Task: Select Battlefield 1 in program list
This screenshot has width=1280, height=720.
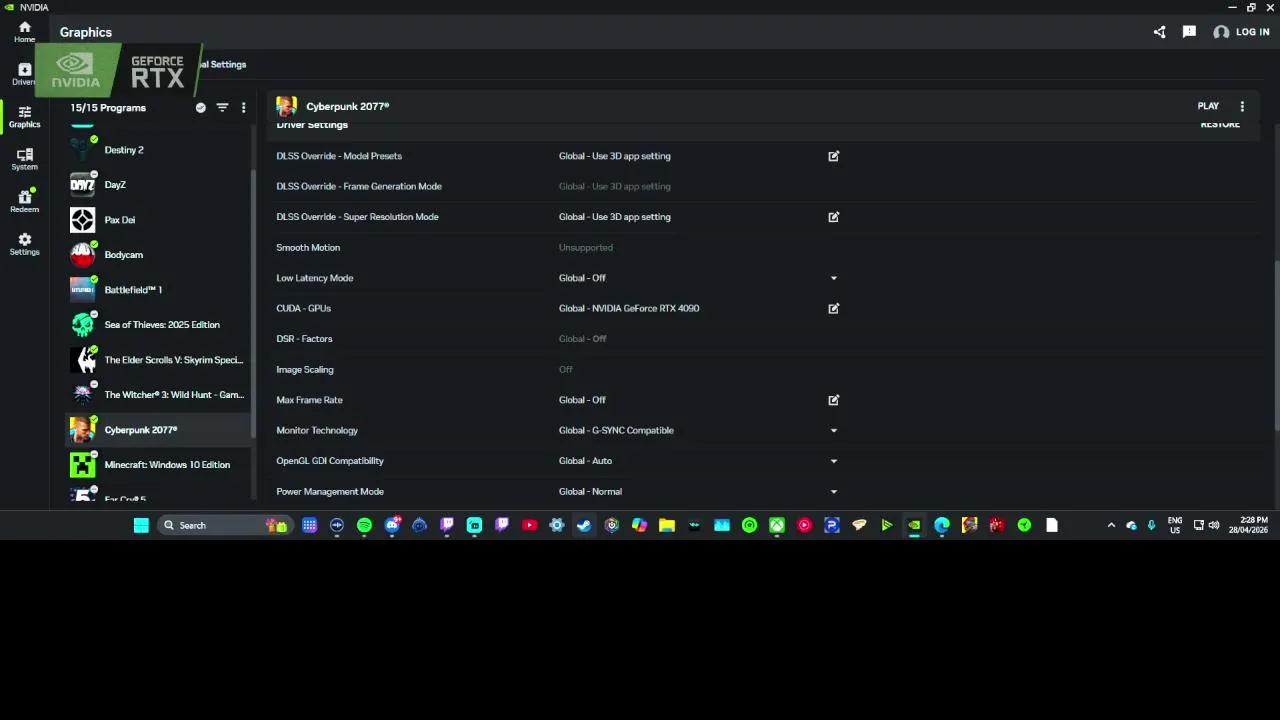Action: [158, 290]
